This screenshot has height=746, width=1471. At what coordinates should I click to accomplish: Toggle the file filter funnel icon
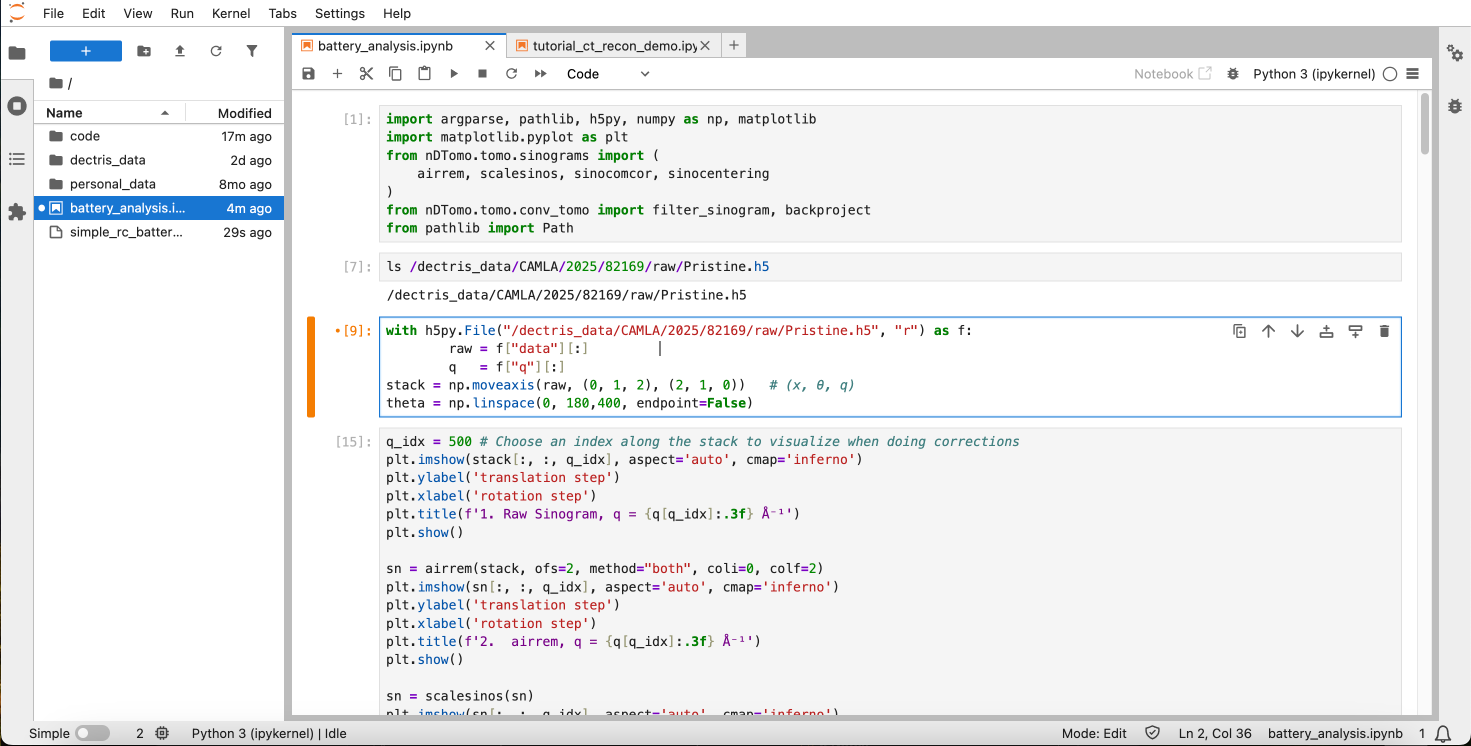coord(252,51)
